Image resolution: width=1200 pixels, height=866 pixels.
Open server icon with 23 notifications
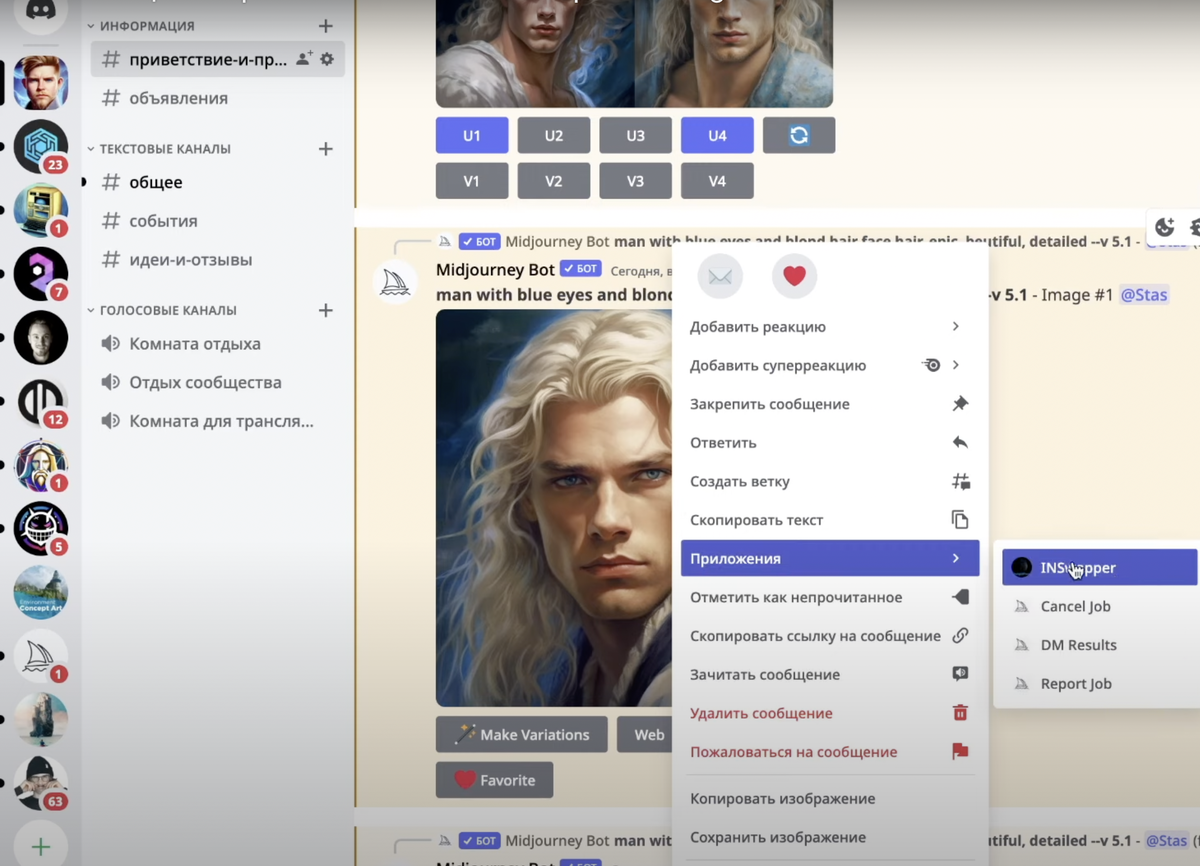41,147
